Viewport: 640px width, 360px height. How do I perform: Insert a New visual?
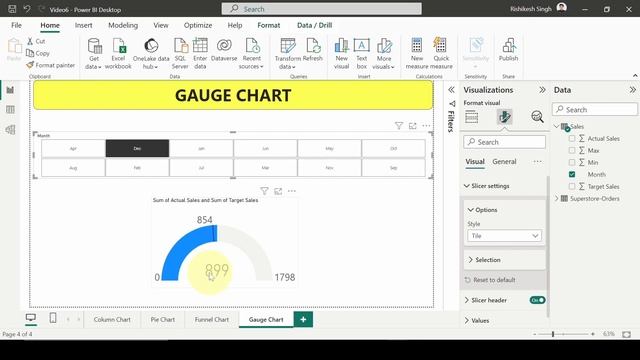click(341, 53)
